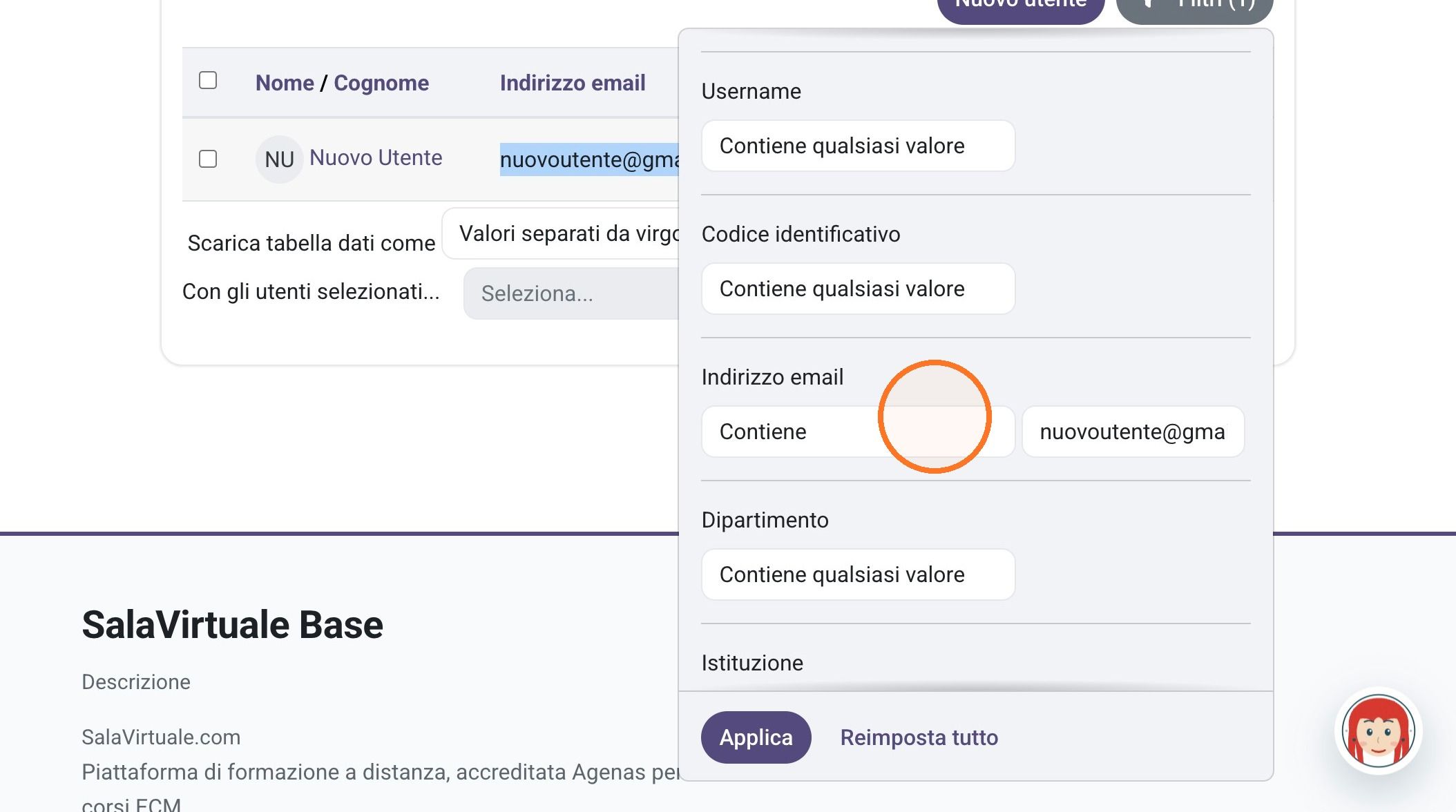Click the email filter value input field

click(1133, 432)
